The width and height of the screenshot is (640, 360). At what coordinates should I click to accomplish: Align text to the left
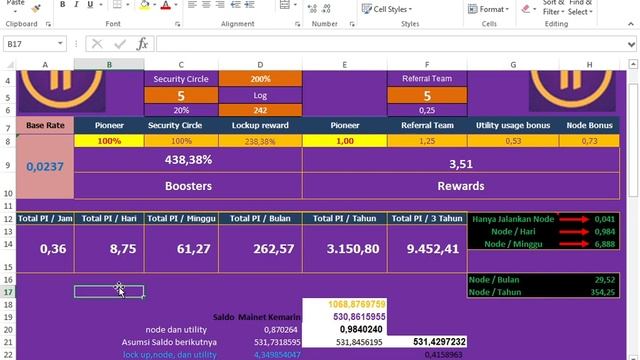(192, 4)
